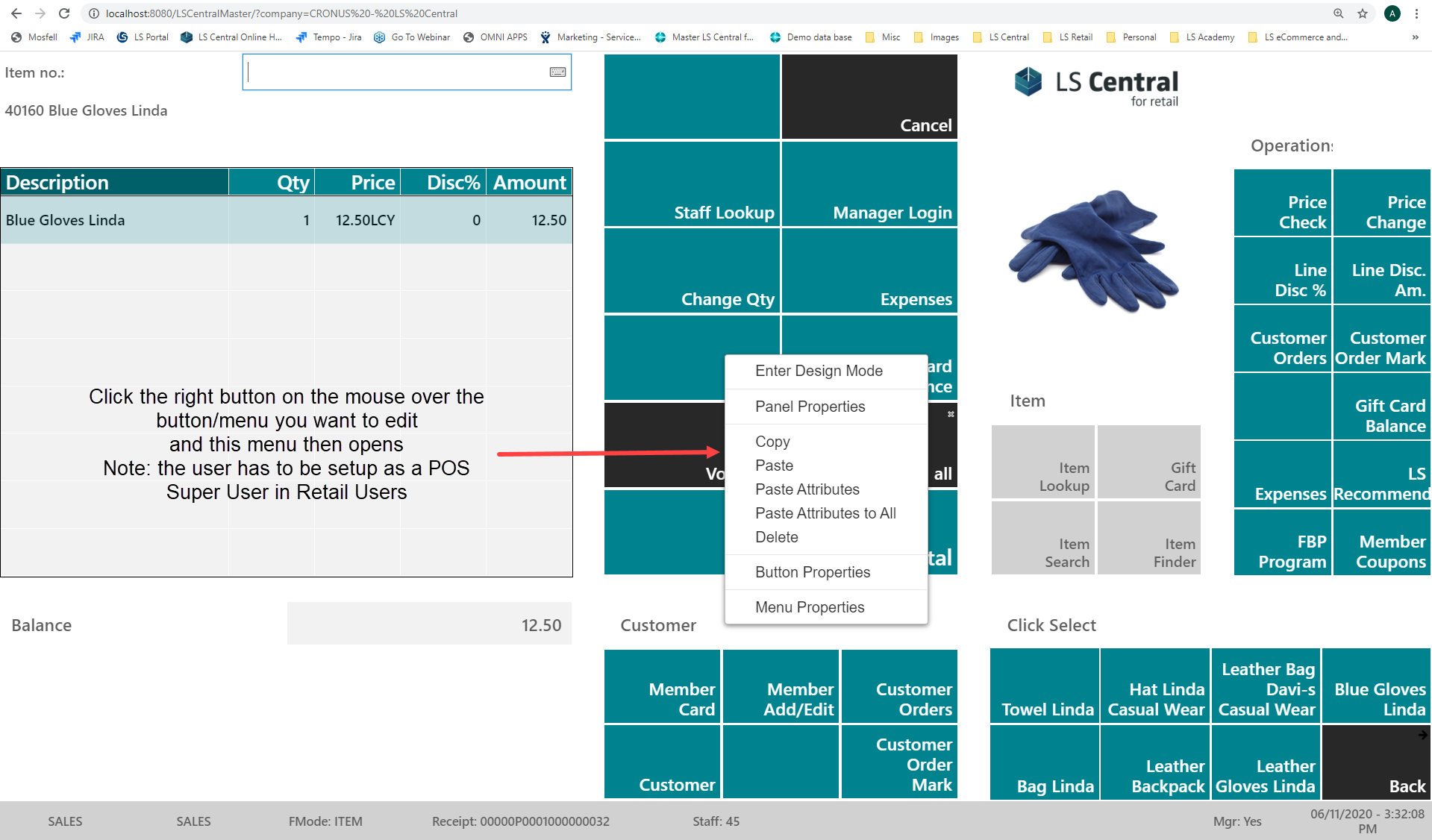
Task: Click the Item no. input field
Action: click(x=395, y=72)
